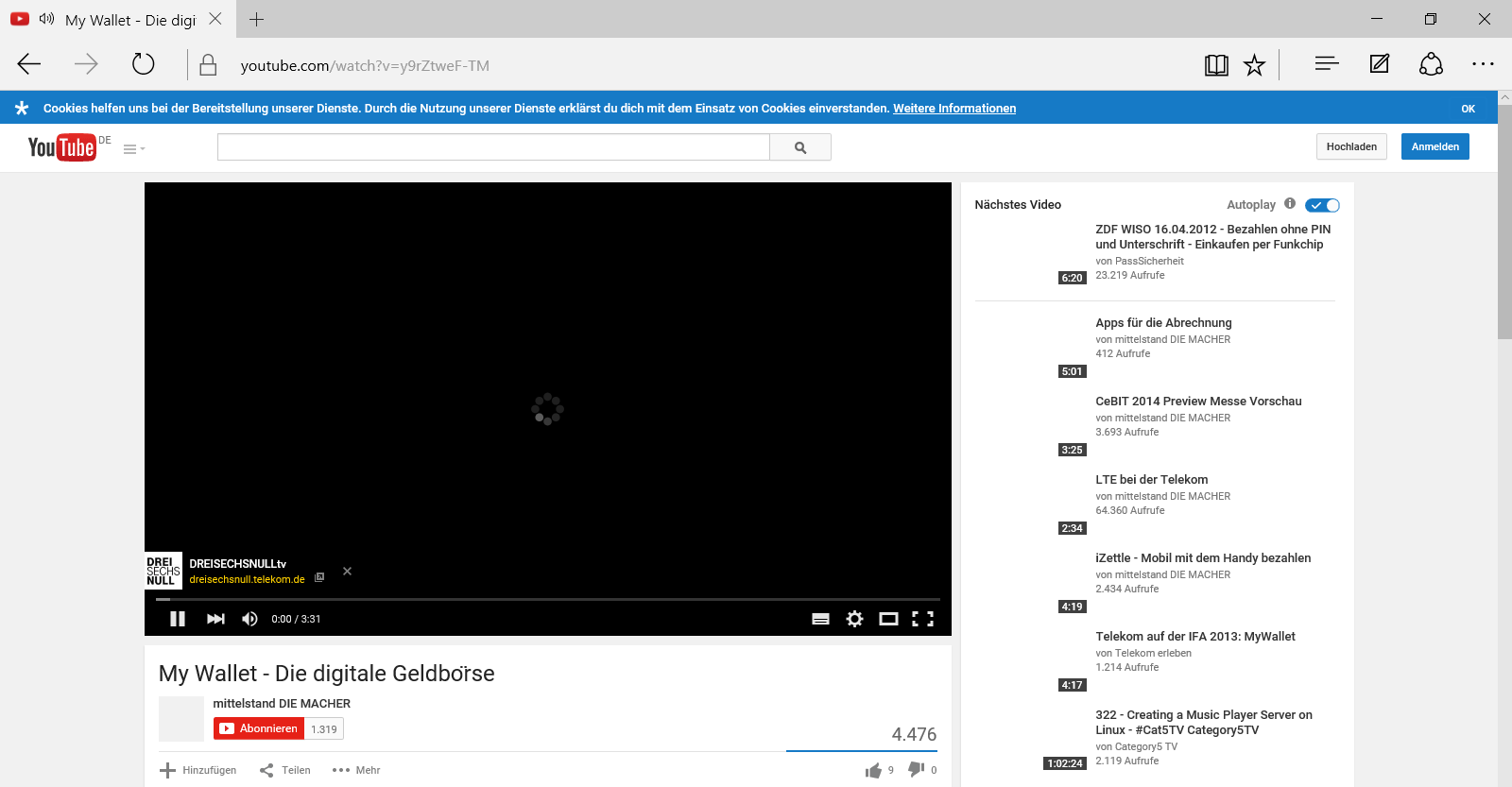Open browser more actions ellipsis menu
The image size is (1512, 787).
[x=1483, y=63]
